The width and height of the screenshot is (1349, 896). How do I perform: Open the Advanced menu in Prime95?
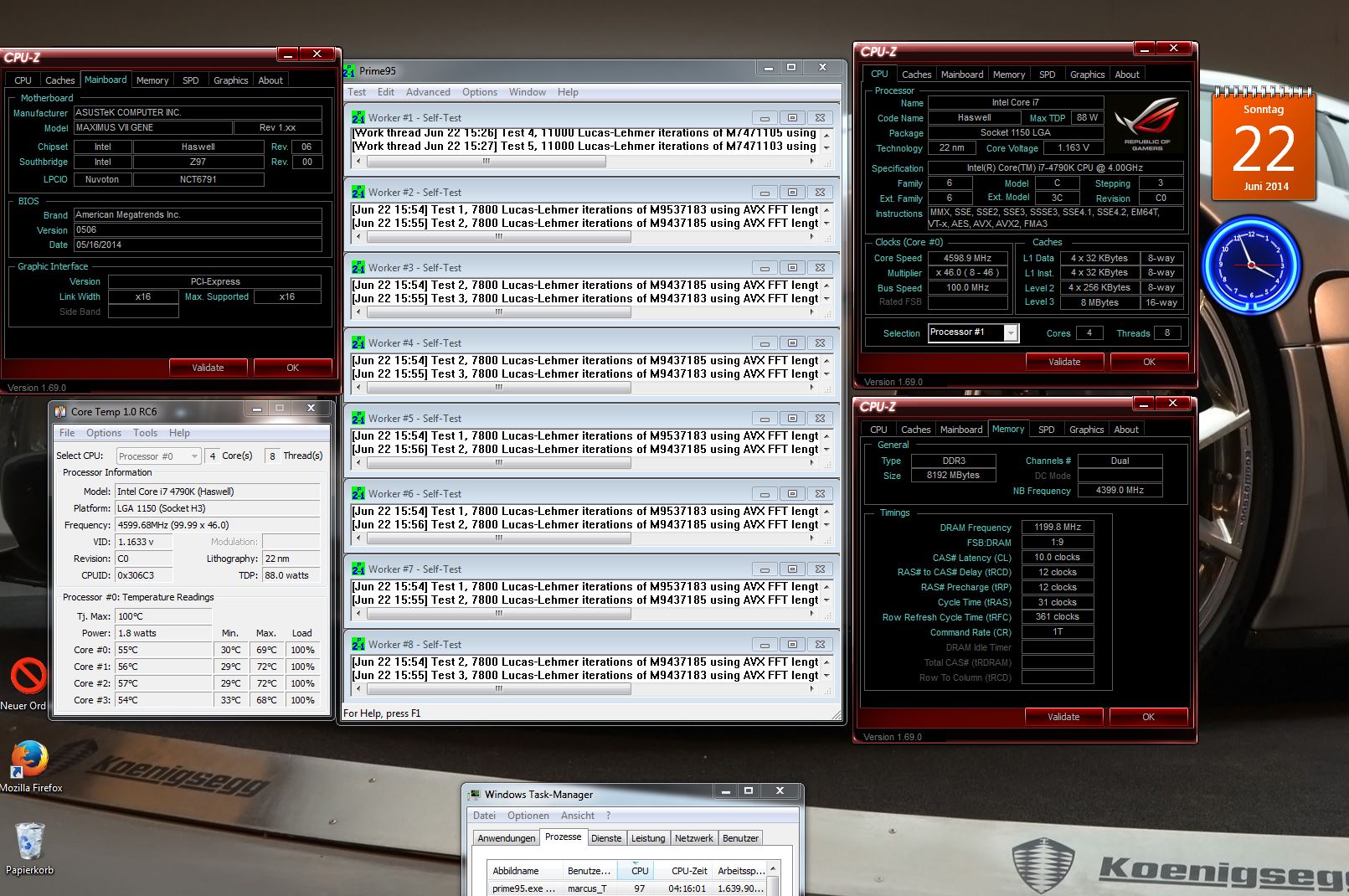pyautogui.click(x=428, y=92)
